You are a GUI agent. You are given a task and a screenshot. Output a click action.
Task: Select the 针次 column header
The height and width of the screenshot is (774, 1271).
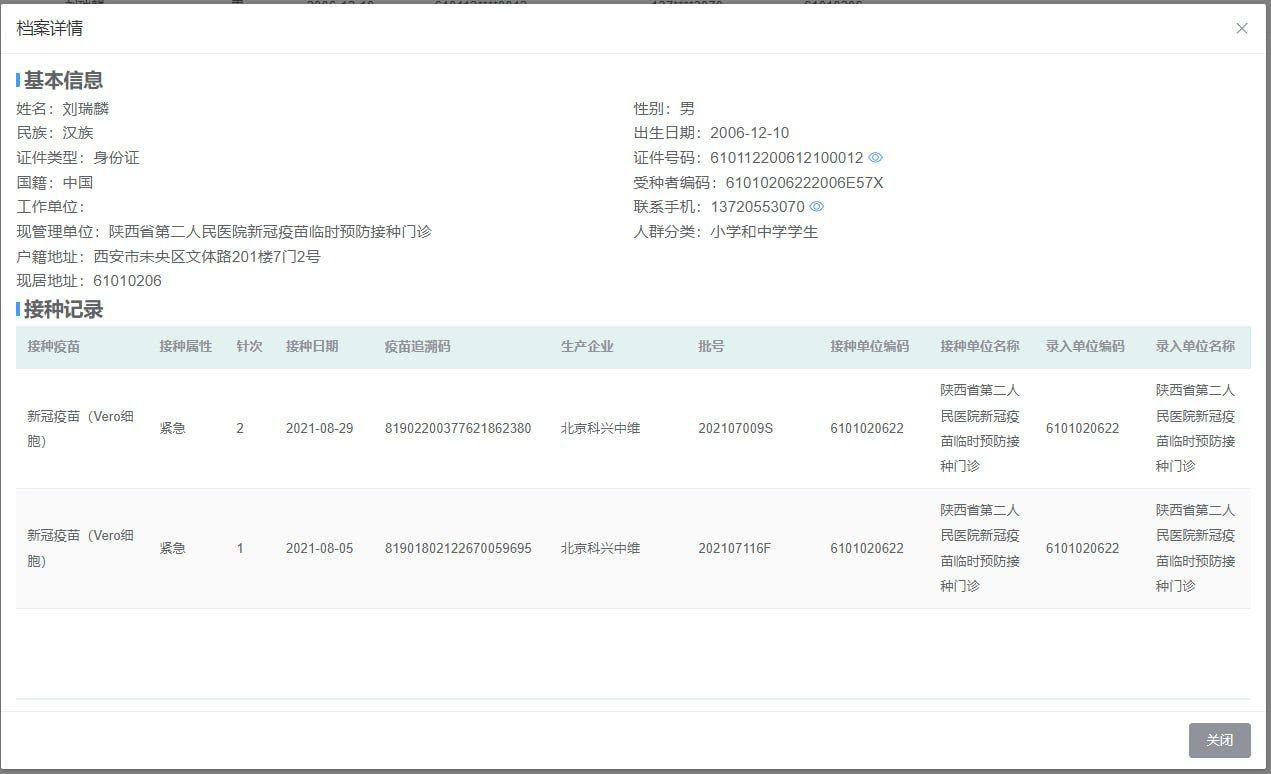click(249, 346)
